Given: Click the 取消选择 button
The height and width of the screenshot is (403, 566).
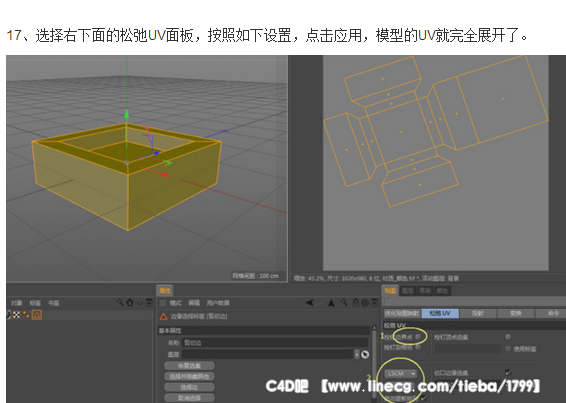Looking at the screenshot, I should [x=190, y=398].
